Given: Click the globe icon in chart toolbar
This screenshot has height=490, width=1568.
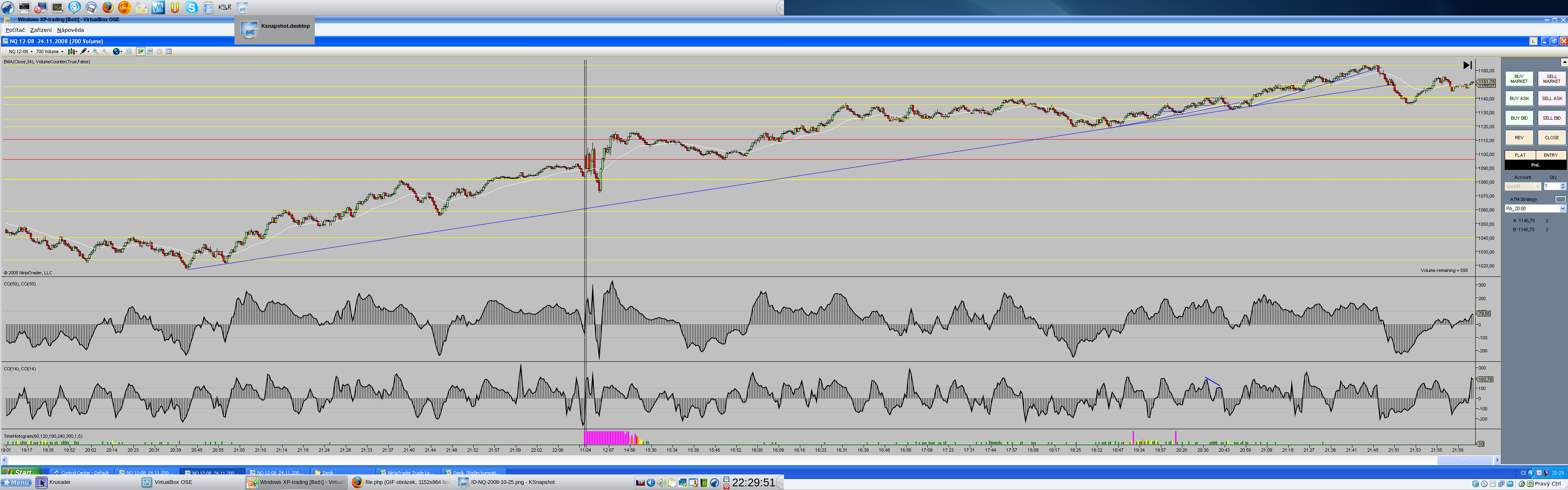Looking at the screenshot, I should click(116, 52).
